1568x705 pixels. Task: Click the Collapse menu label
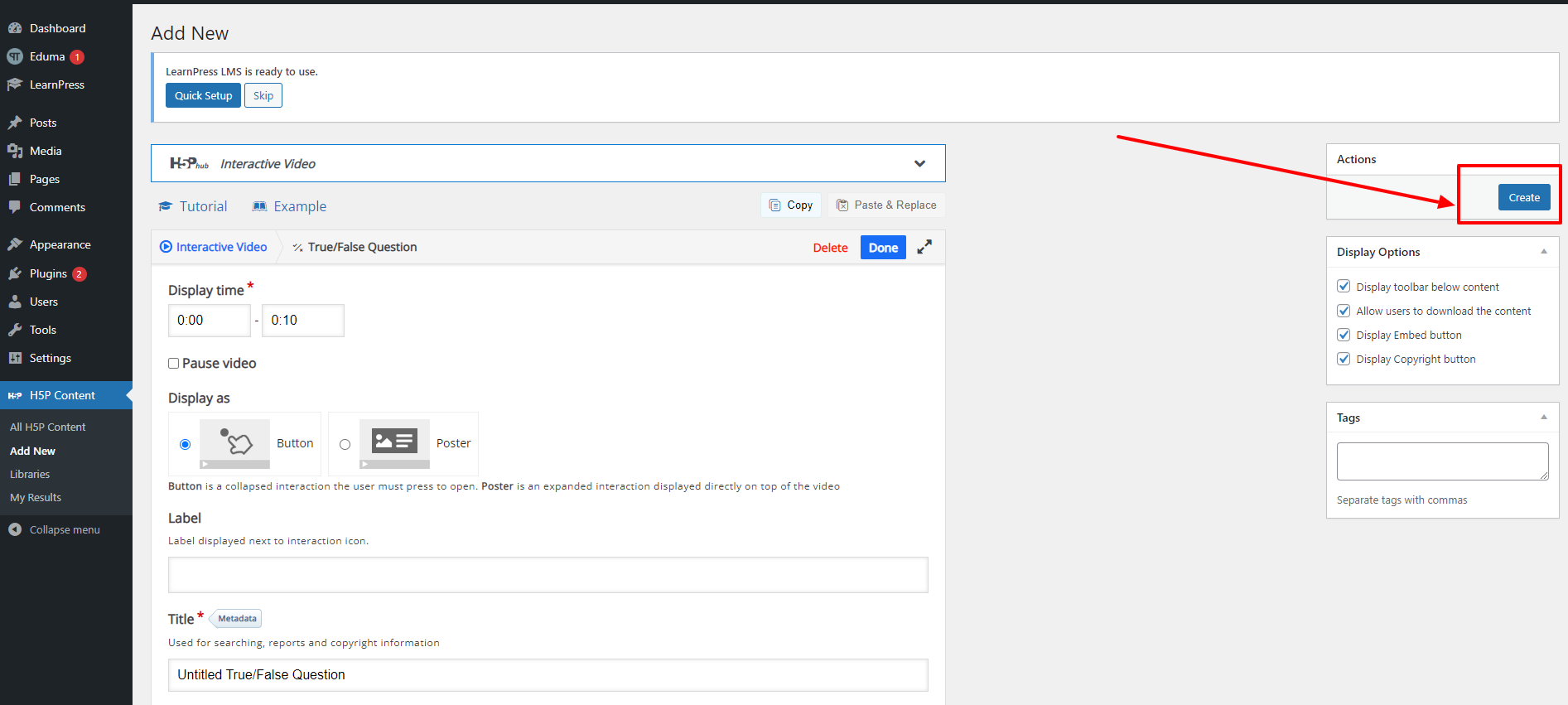coord(65,530)
